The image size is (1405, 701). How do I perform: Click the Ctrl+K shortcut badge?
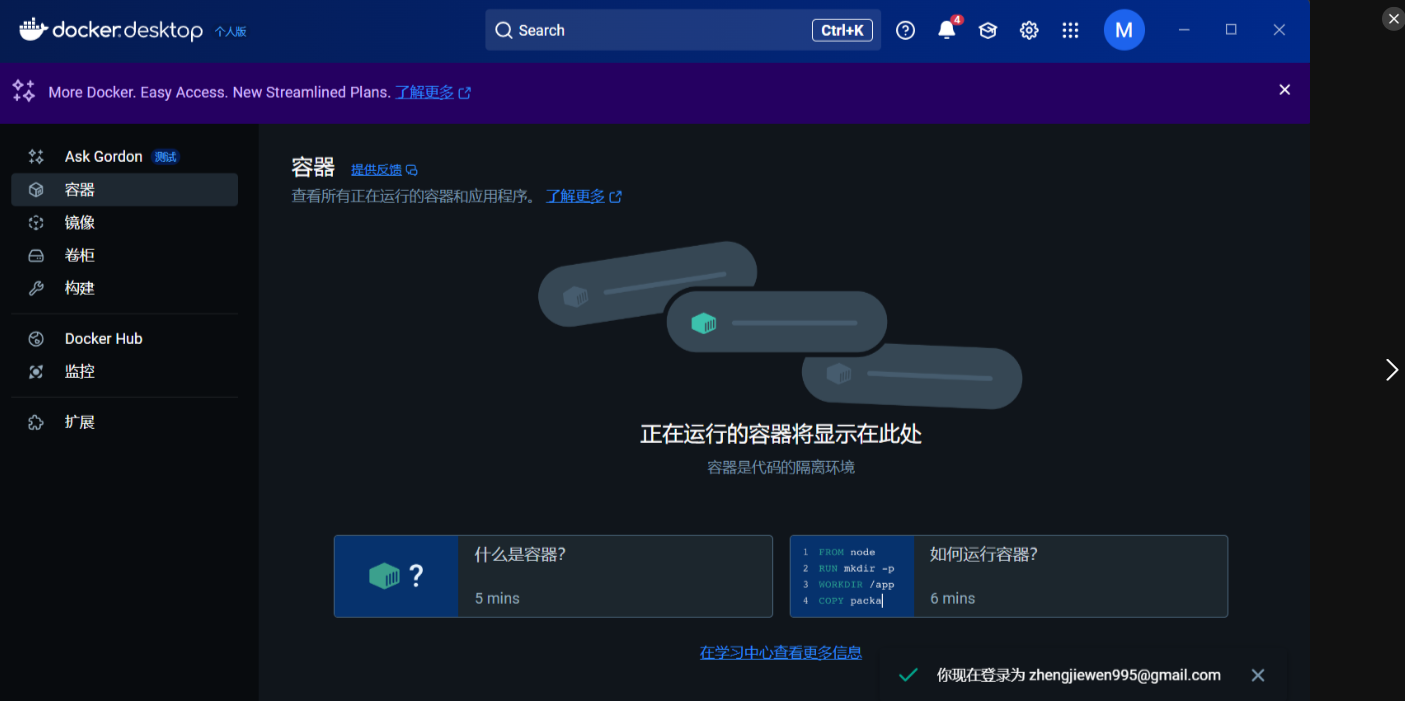click(842, 30)
